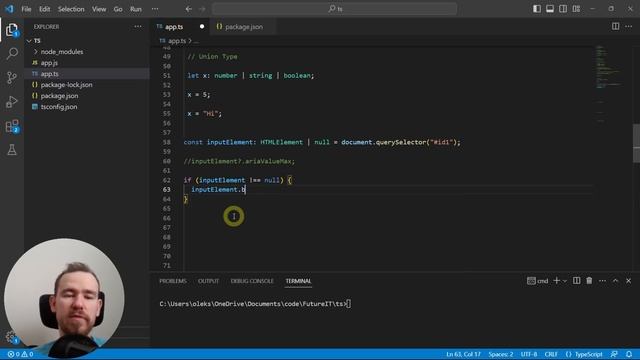
Task: Switch to the Terminal panel tab
Action: coord(298,281)
